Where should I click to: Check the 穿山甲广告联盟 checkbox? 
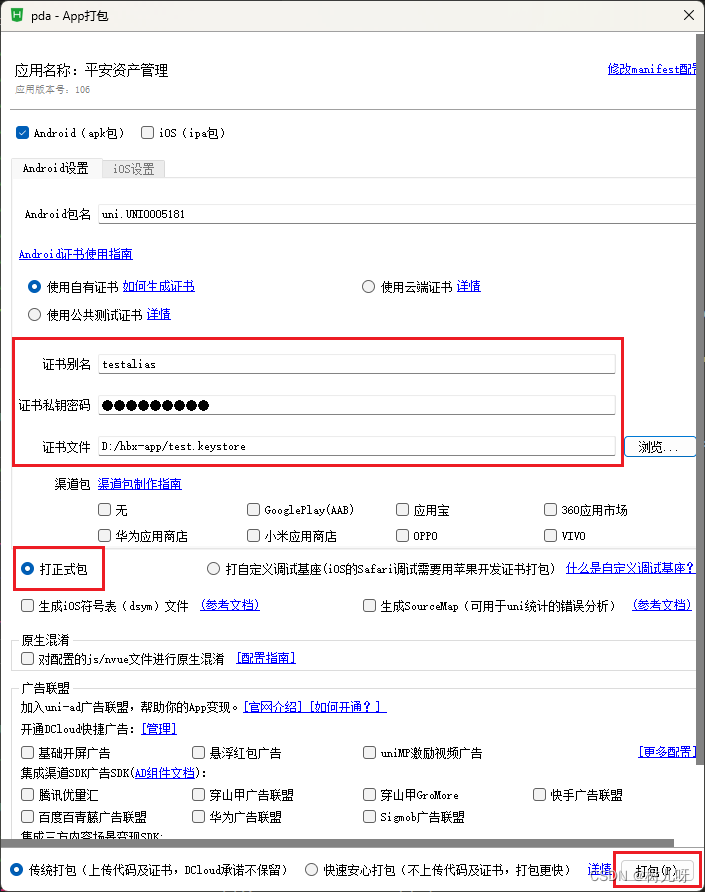click(x=199, y=794)
